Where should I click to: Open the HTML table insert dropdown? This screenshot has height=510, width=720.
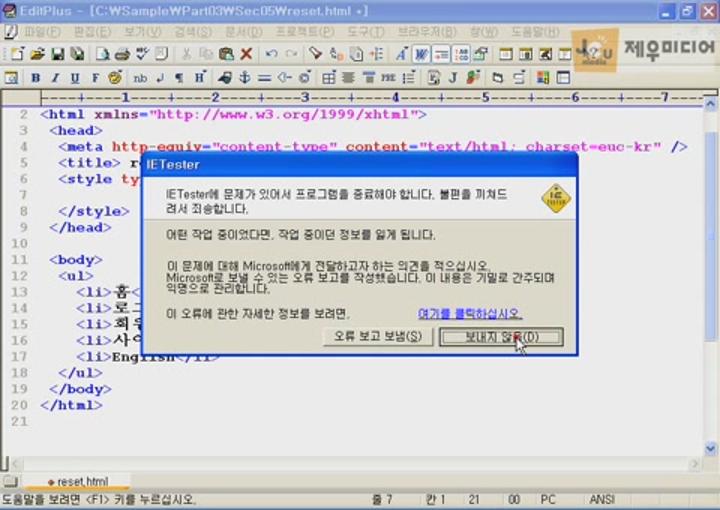coord(329,78)
